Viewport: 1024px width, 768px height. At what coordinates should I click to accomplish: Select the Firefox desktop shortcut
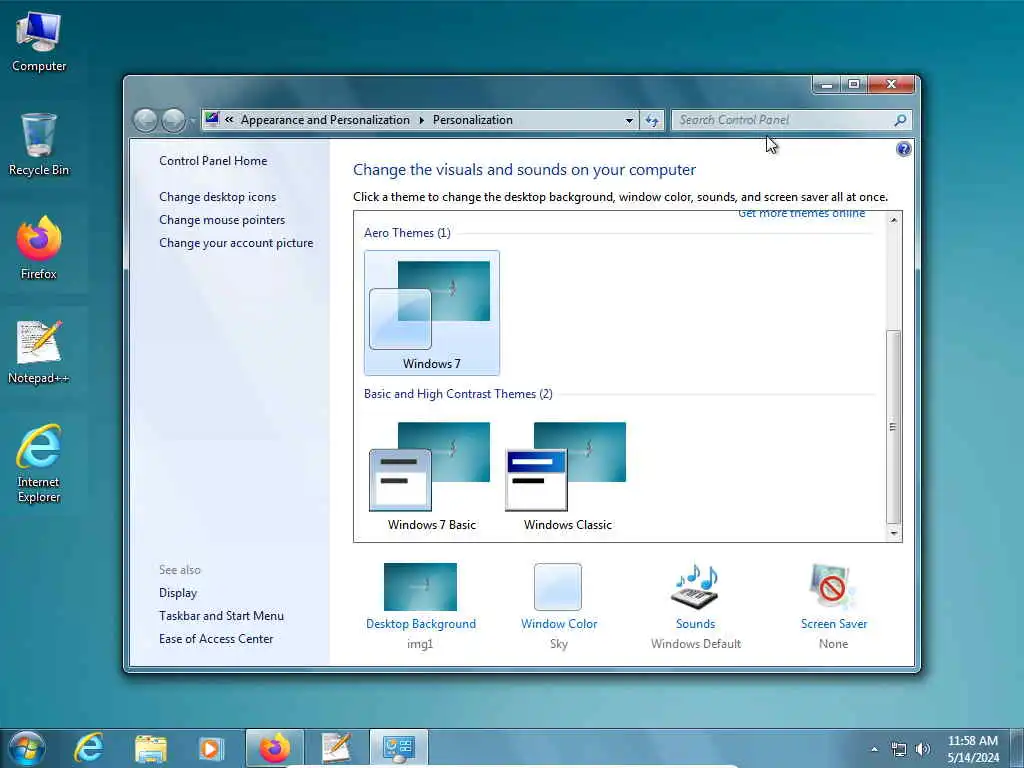coord(39,248)
